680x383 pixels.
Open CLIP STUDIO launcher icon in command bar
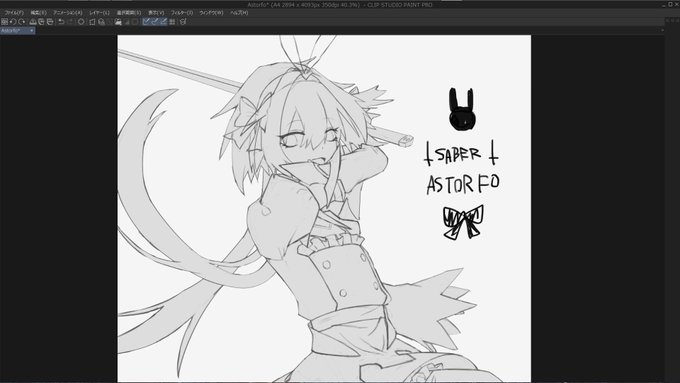pyautogui.click(x=3, y=21)
